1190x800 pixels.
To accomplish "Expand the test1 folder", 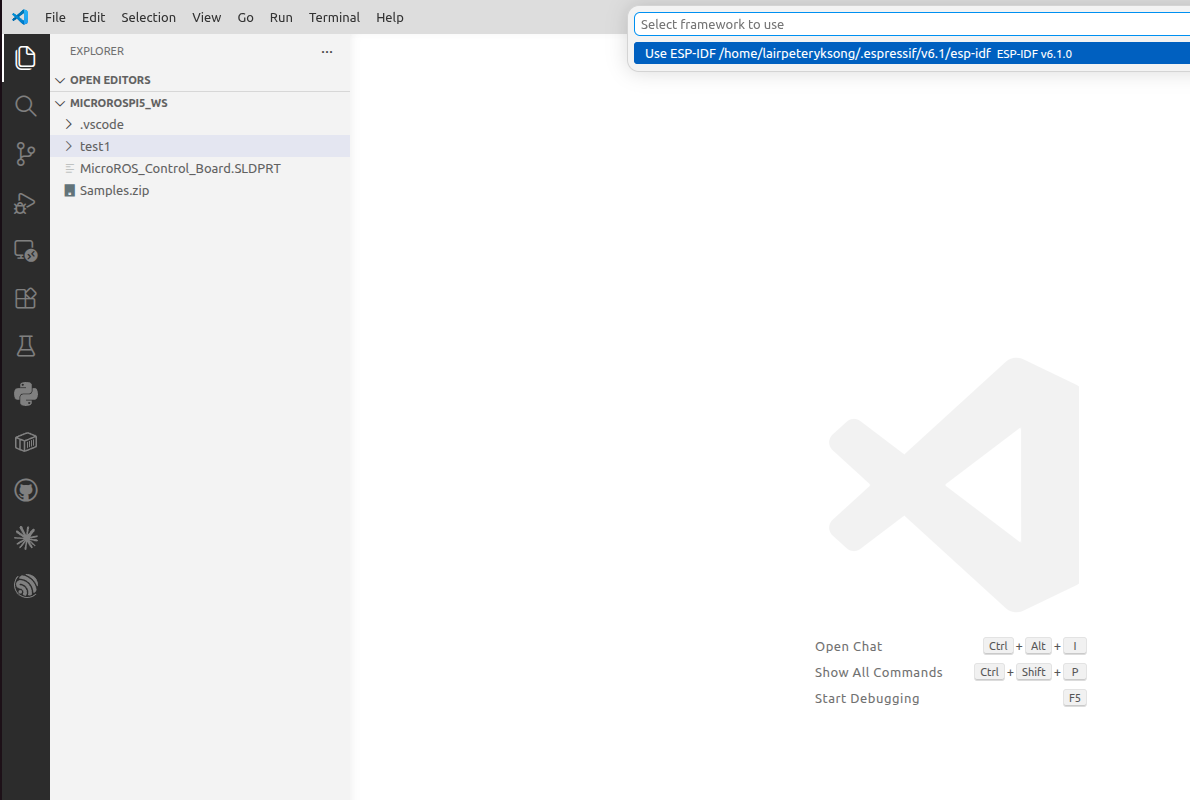I will click(x=200, y=146).
